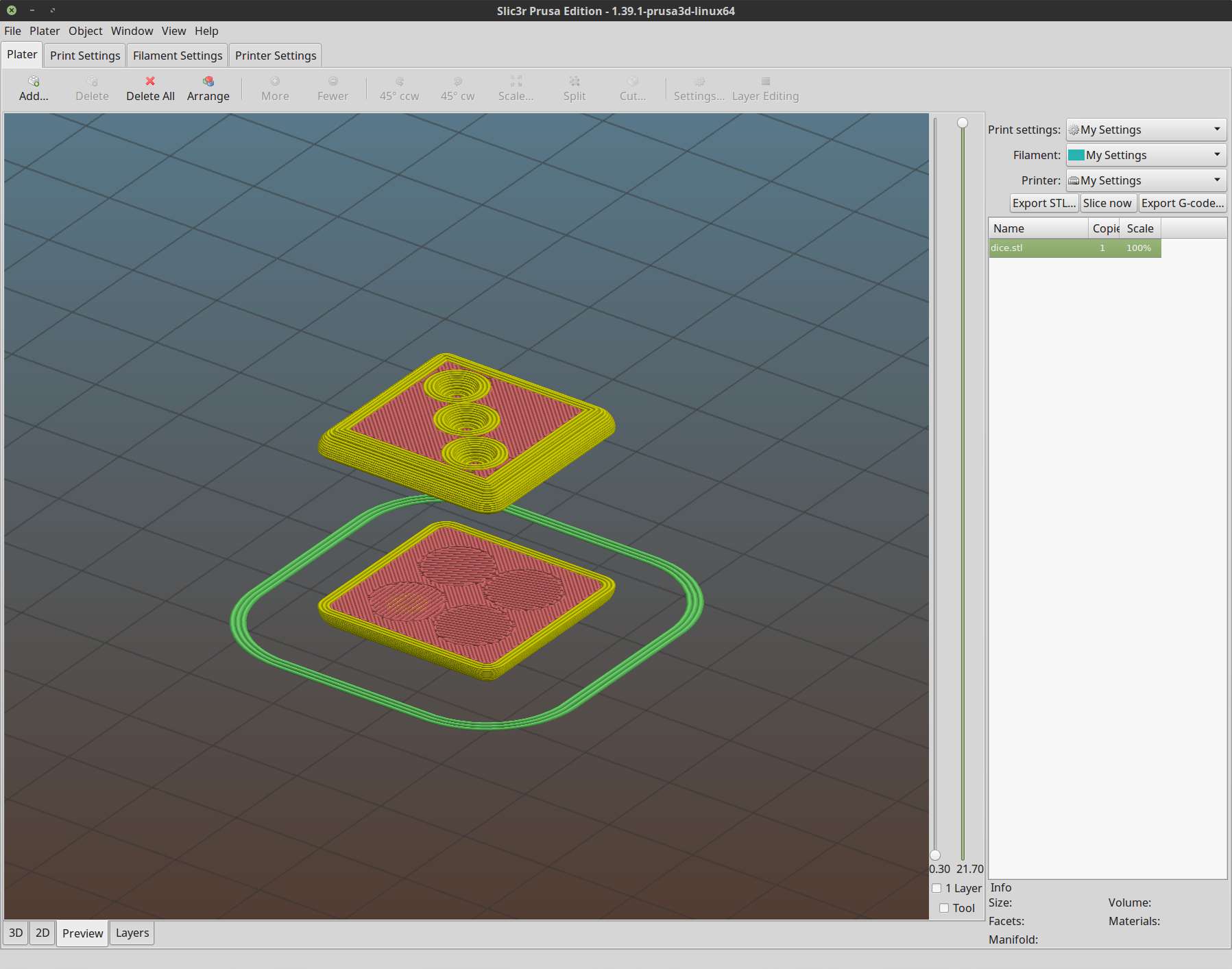Click the lower layer slider handle
The width and height of the screenshot is (1232, 969).
935,855
